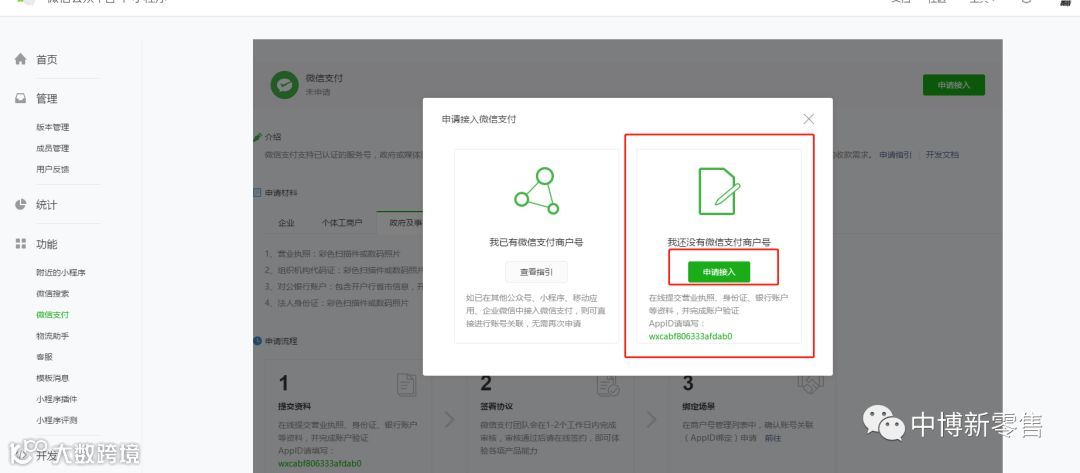The image size is (1080, 473).
Task: Switch to the 政府及事 tab
Action: coord(406,223)
